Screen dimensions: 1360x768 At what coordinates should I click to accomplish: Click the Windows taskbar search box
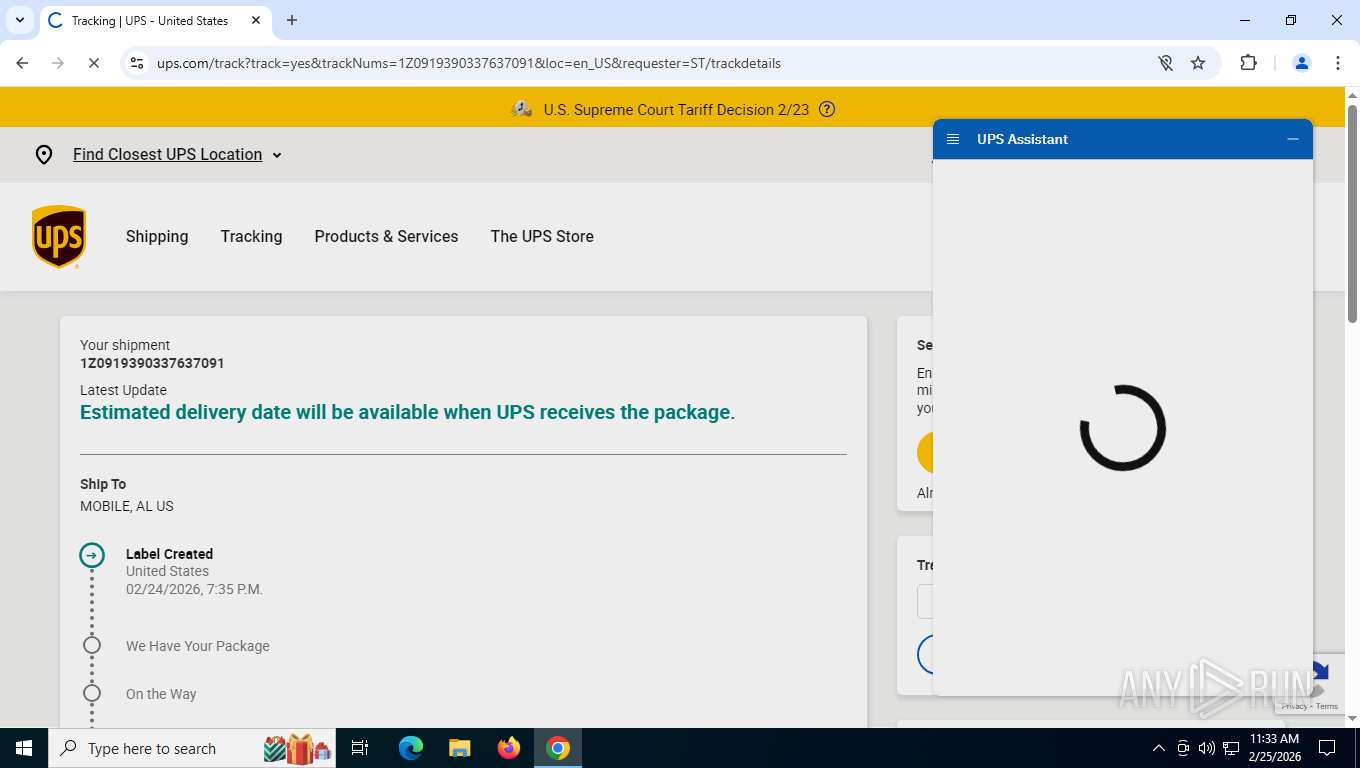point(194,748)
